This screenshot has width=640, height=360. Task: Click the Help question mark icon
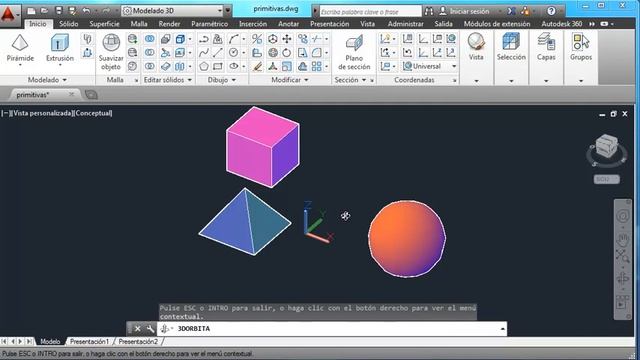click(x=551, y=11)
